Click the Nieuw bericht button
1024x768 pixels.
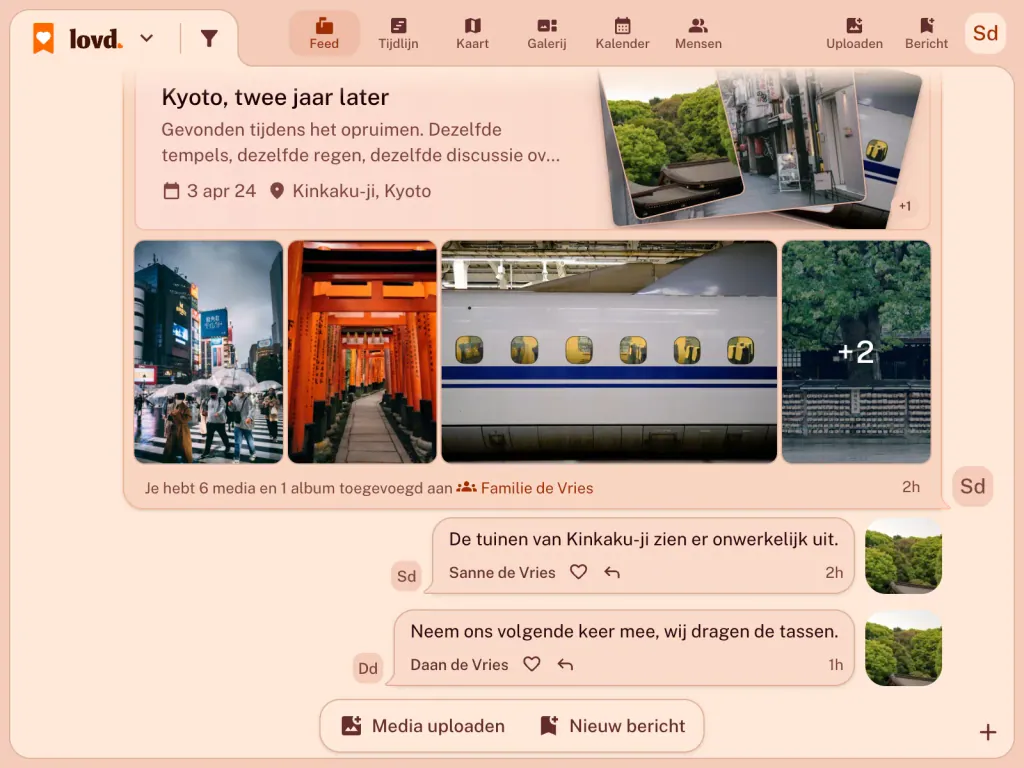tap(613, 726)
